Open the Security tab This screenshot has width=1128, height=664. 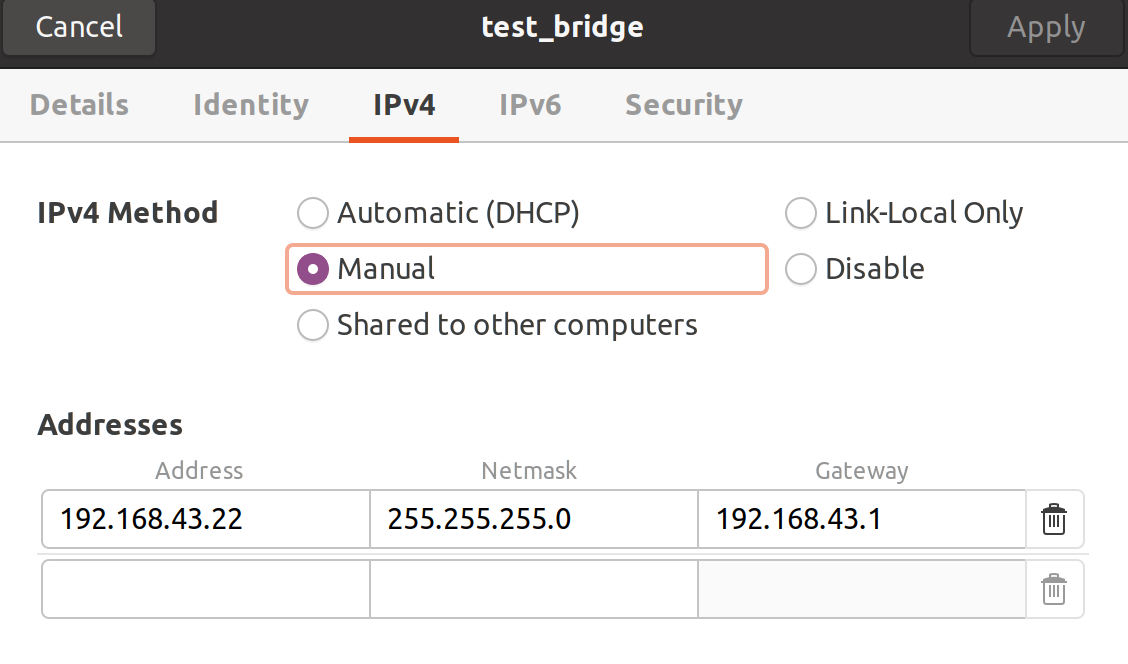point(683,105)
